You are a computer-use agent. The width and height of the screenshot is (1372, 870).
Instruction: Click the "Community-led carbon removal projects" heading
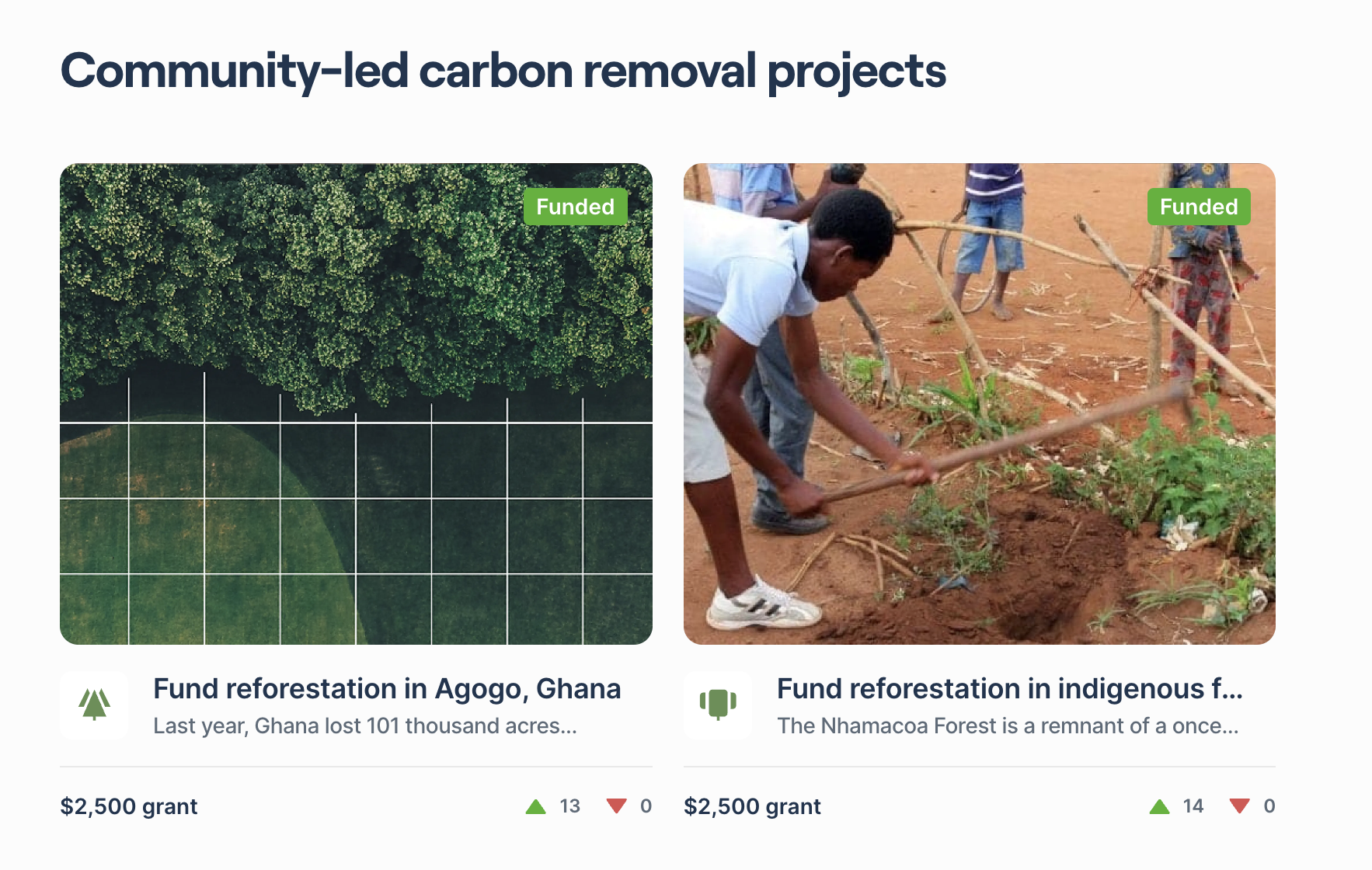(x=503, y=71)
